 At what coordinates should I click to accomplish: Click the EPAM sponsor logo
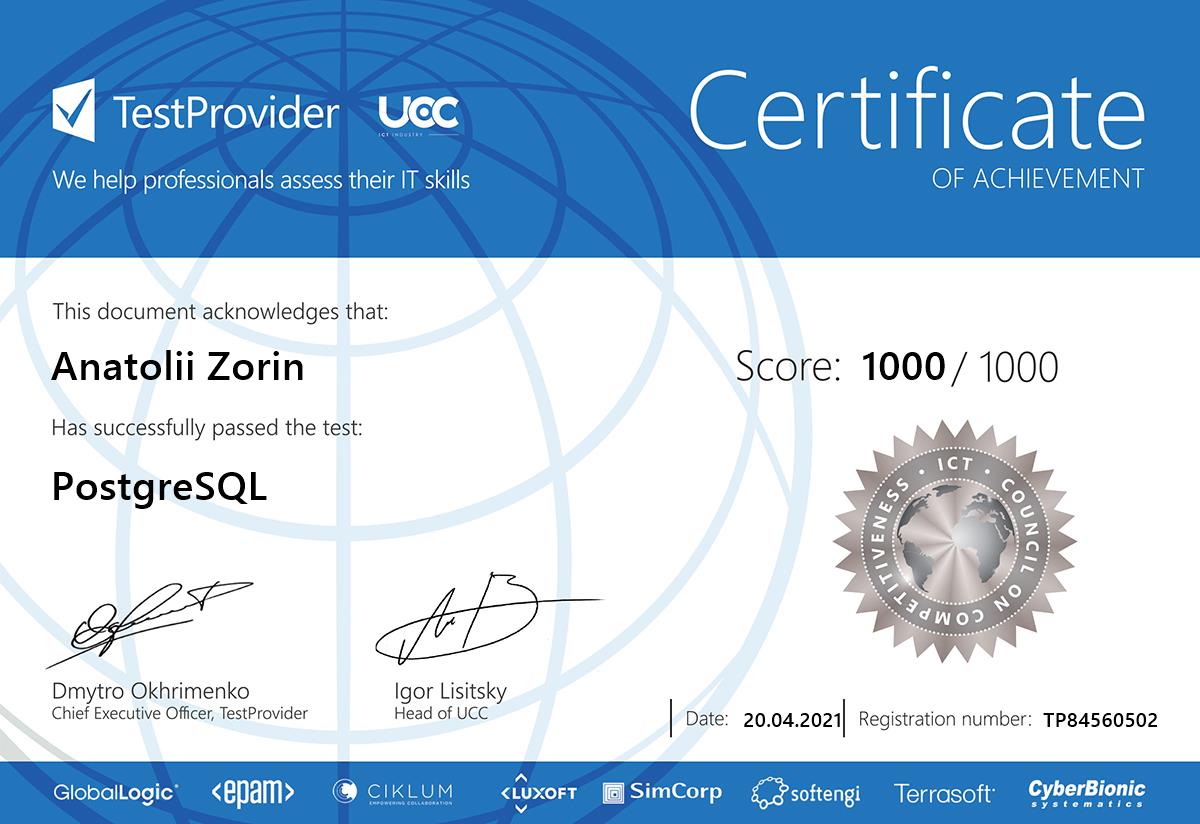pos(252,793)
